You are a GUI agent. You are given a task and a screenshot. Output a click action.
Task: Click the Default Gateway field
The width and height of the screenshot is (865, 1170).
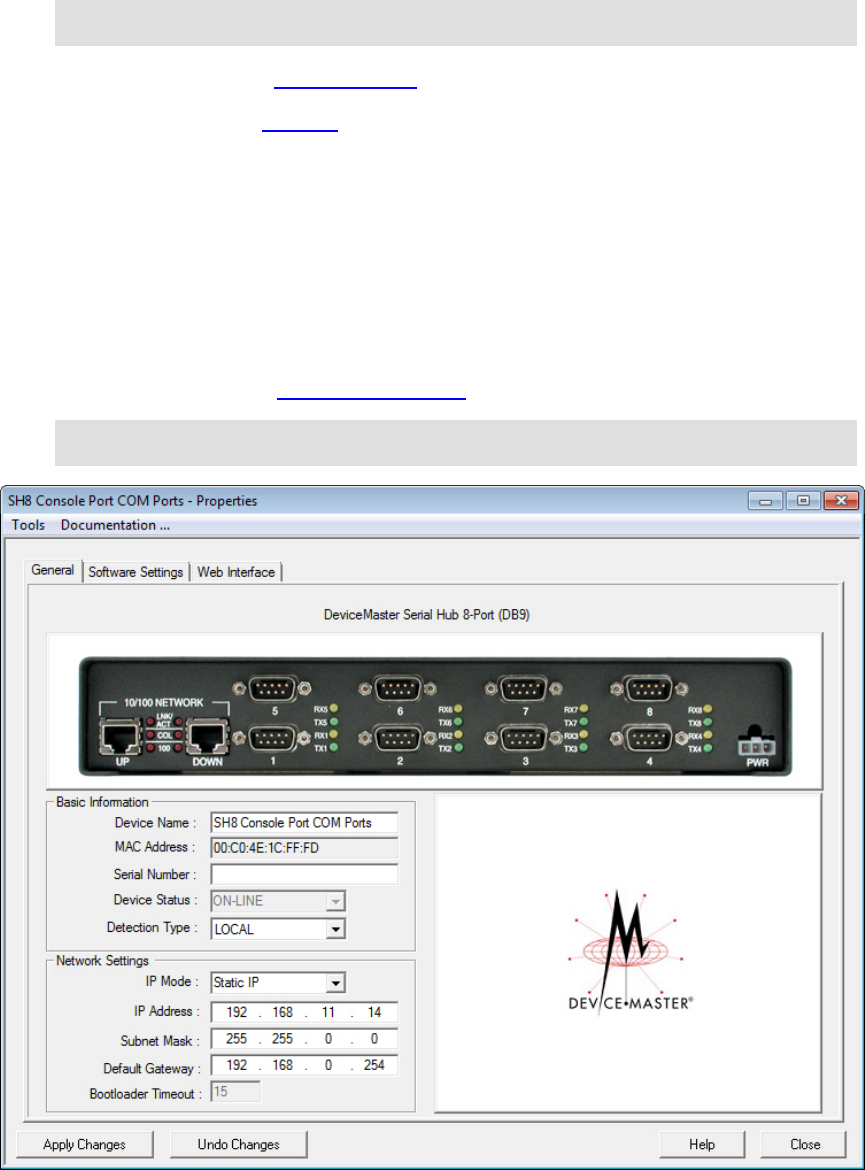pos(305,1066)
